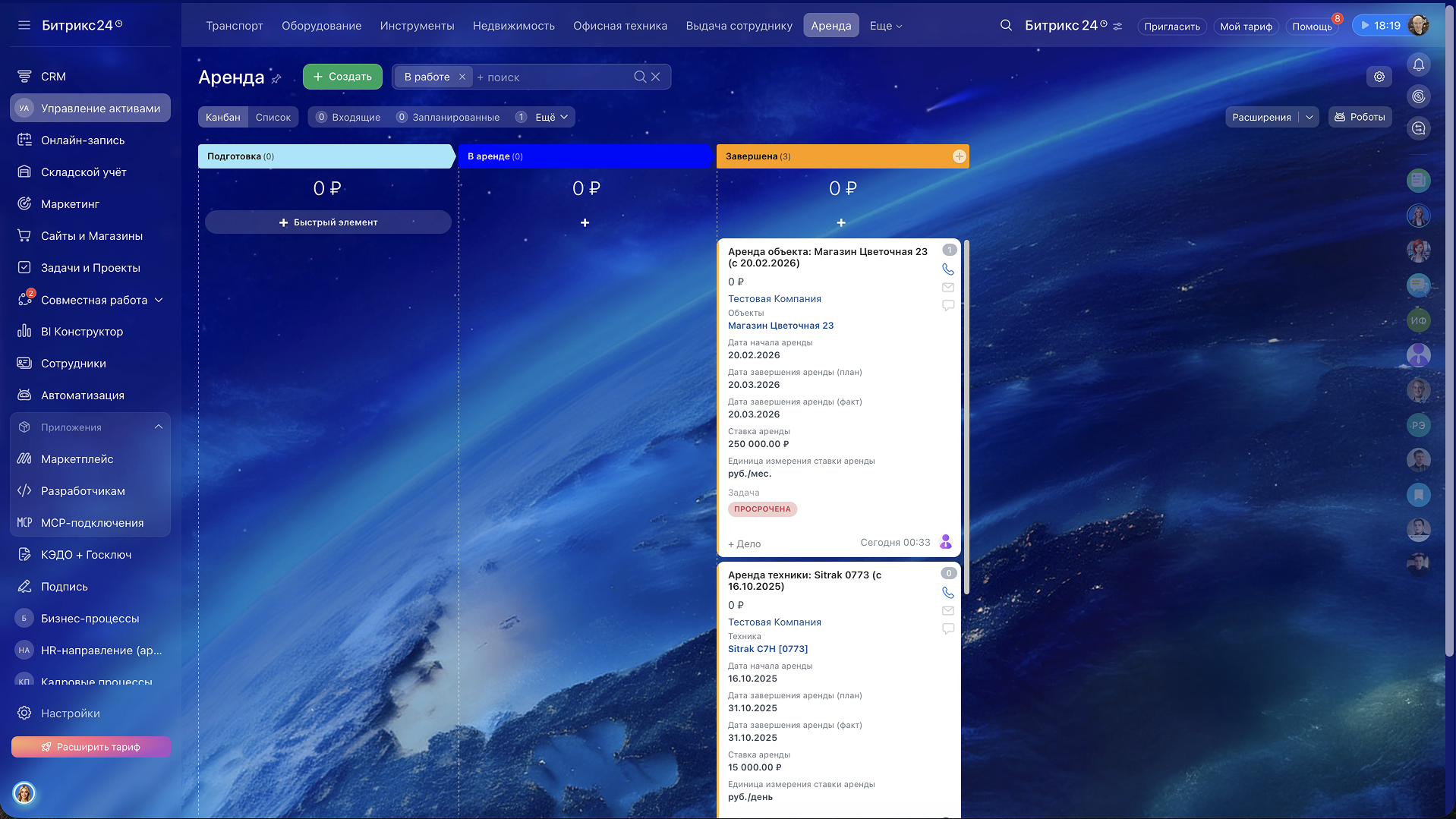This screenshot has width=1456, height=819.
Task: Filter by Входящие counter
Action: point(348,117)
